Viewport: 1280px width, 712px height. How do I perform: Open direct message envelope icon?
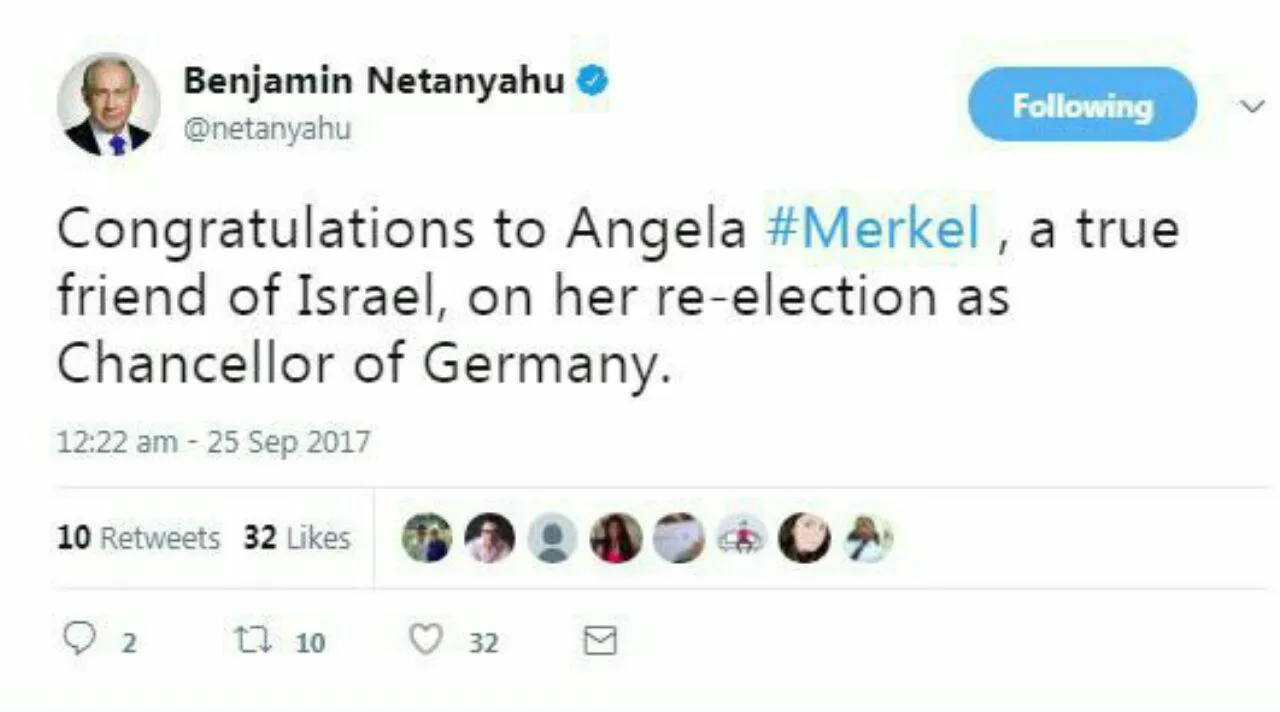point(599,640)
